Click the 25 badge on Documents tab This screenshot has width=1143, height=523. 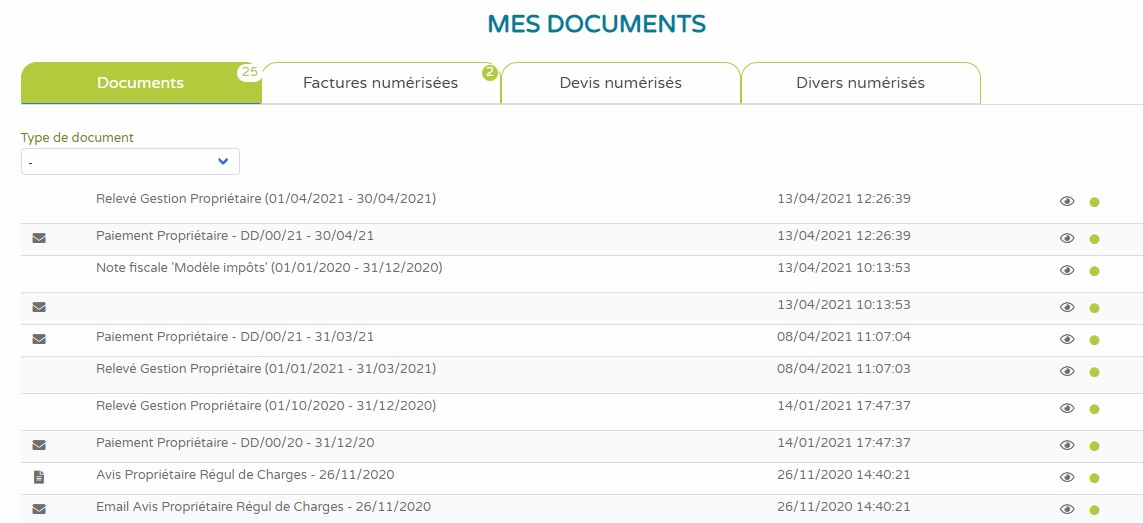click(249, 72)
